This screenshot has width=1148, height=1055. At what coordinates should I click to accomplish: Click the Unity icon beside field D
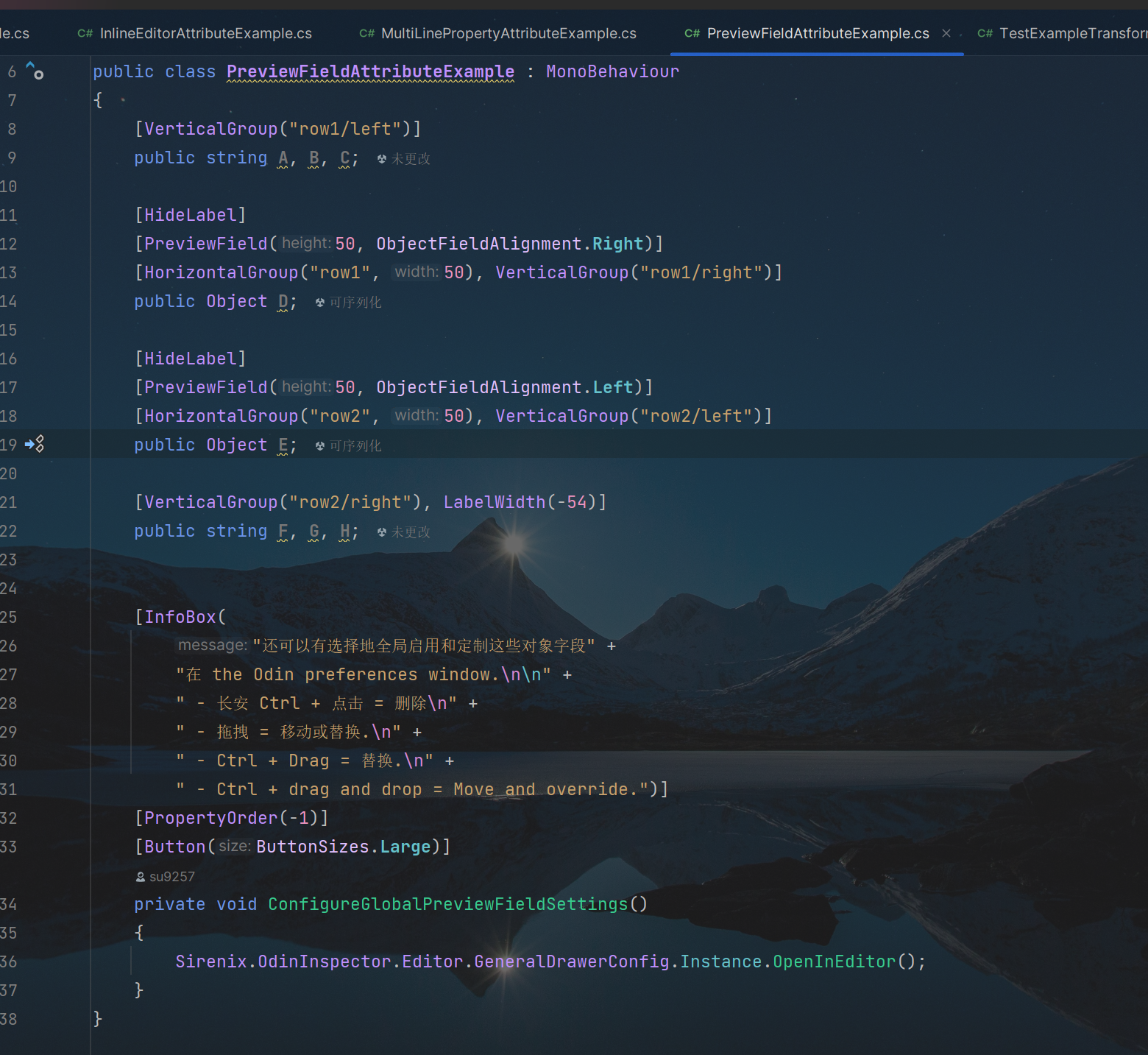320,303
